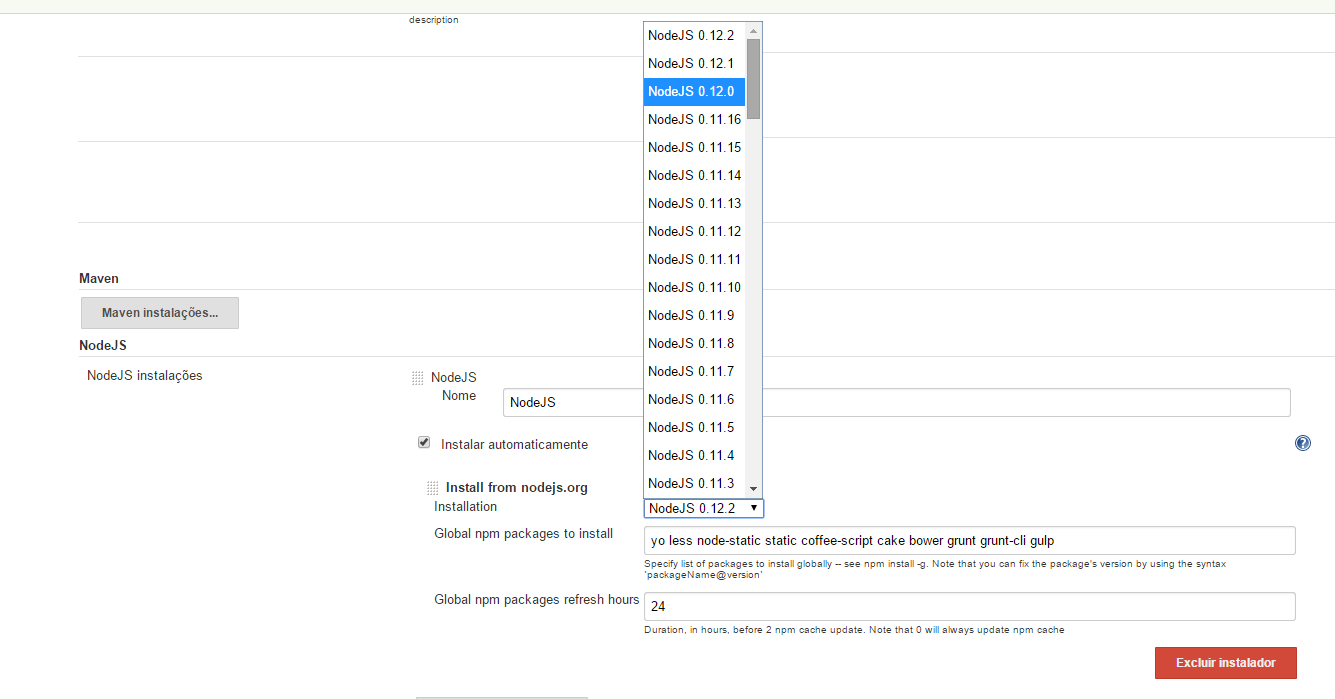
Task: Click the dropdown list scroll down arrow
Action: [x=753, y=488]
